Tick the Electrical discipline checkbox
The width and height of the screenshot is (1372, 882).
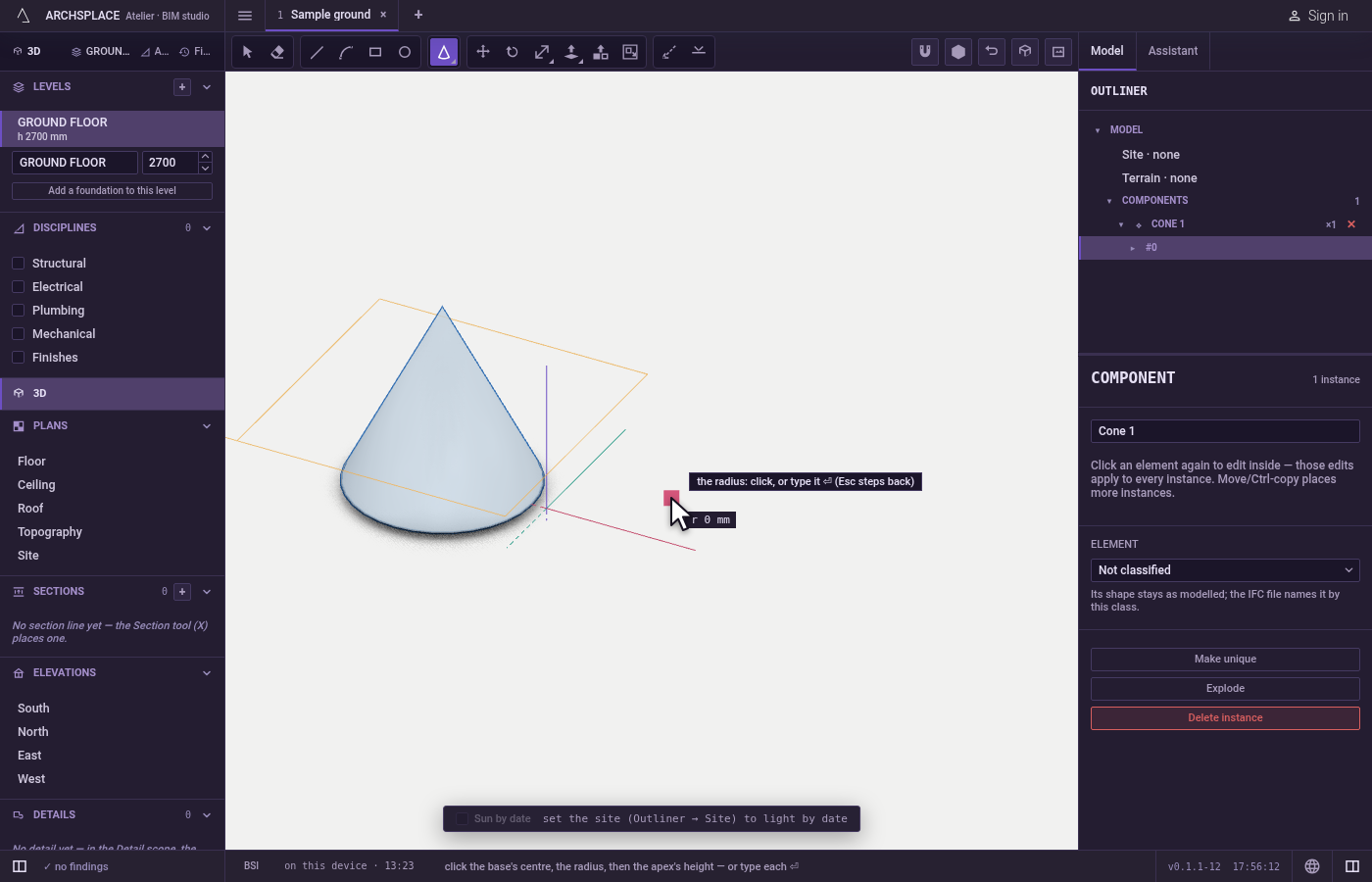point(19,287)
